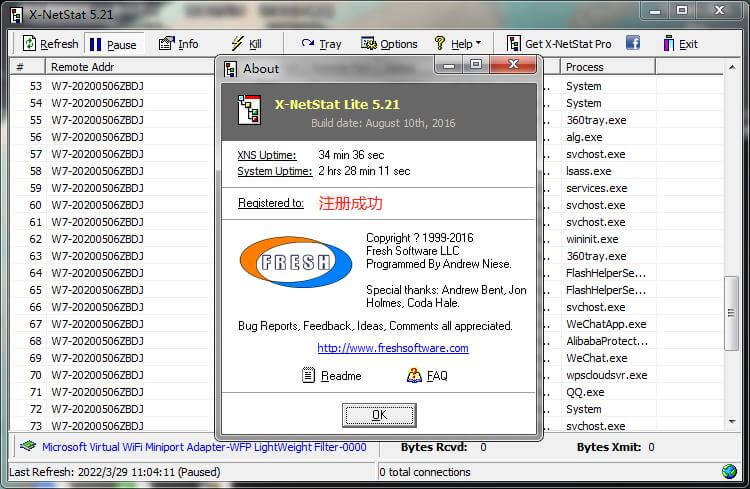Visit http://www.freshsoftware.com link
This screenshot has height=489, width=750.
pyautogui.click(x=393, y=348)
